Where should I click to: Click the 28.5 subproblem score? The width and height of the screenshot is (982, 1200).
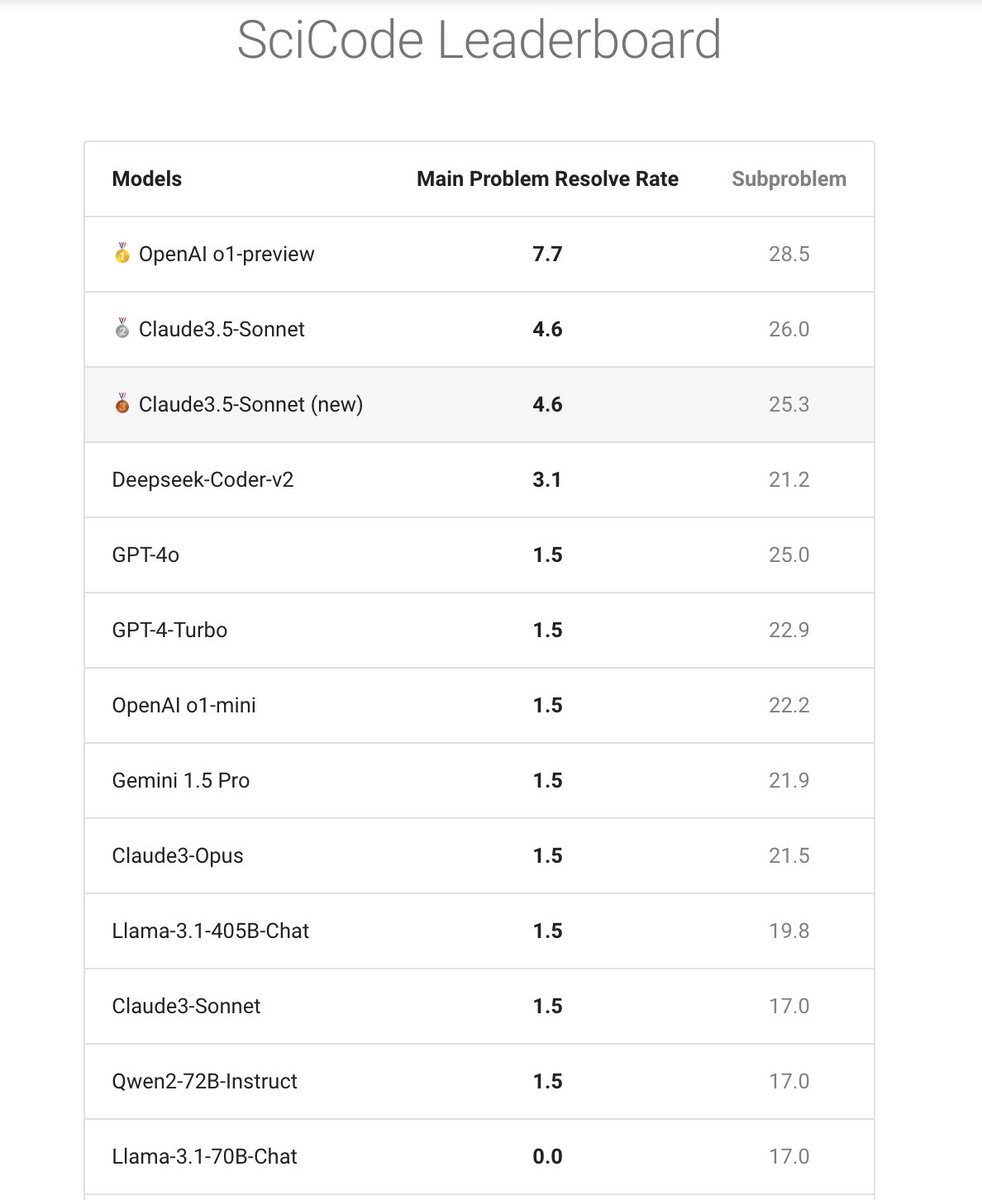click(x=789, y=254)
